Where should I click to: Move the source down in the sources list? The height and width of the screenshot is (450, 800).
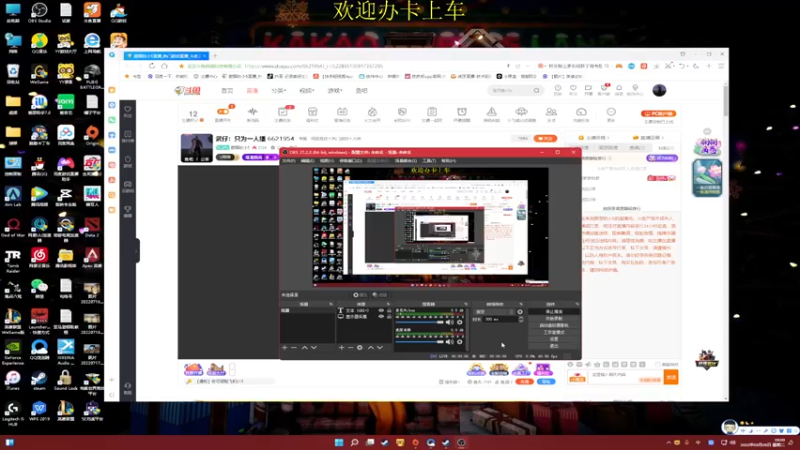click(x=380, y=347)
